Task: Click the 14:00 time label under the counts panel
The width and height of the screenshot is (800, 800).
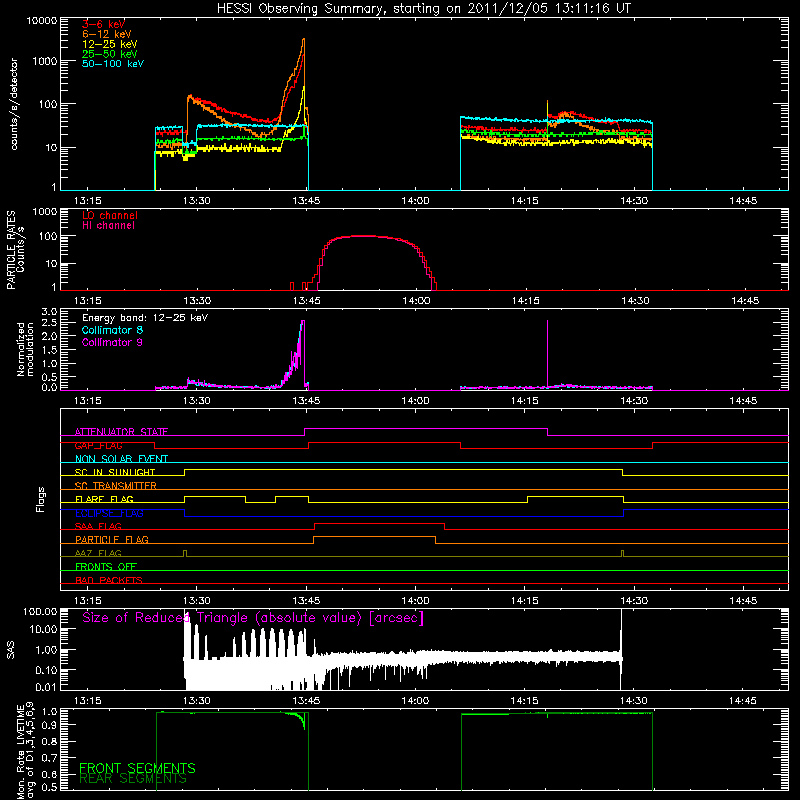Action: click(415, 201)
